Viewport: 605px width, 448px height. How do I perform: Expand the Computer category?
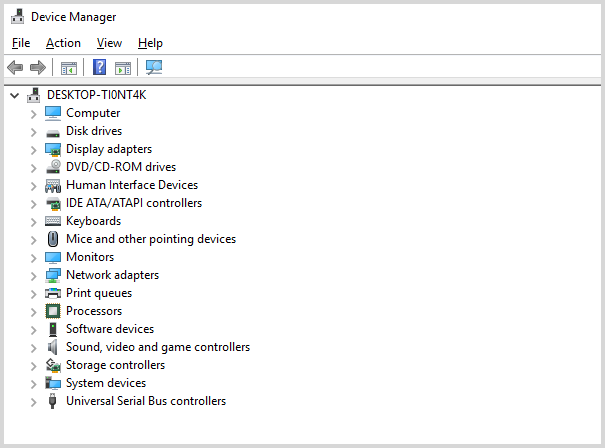click(x=34, y=114)
